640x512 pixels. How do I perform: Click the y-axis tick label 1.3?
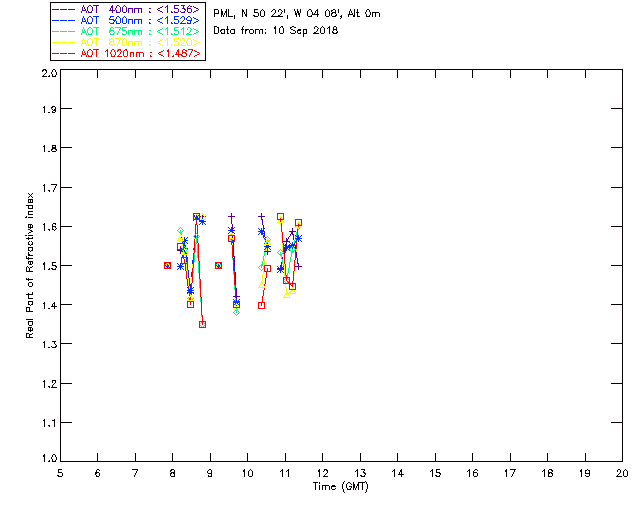[49, 345]
